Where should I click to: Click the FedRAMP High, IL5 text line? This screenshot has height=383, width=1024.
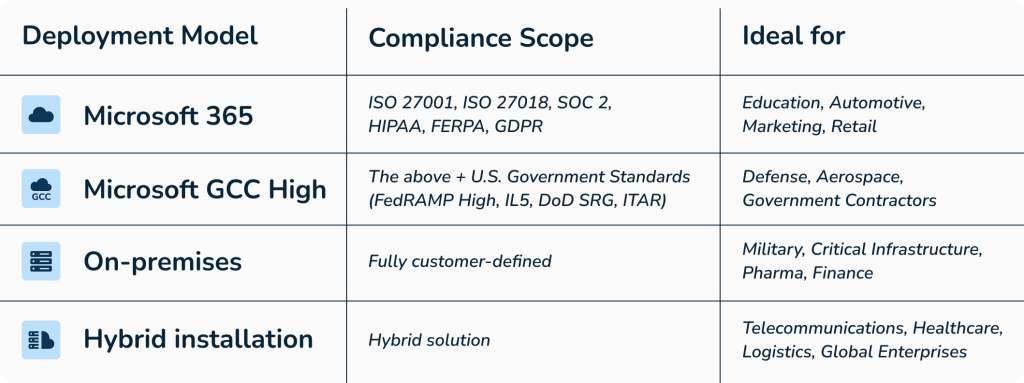(517, 201)
